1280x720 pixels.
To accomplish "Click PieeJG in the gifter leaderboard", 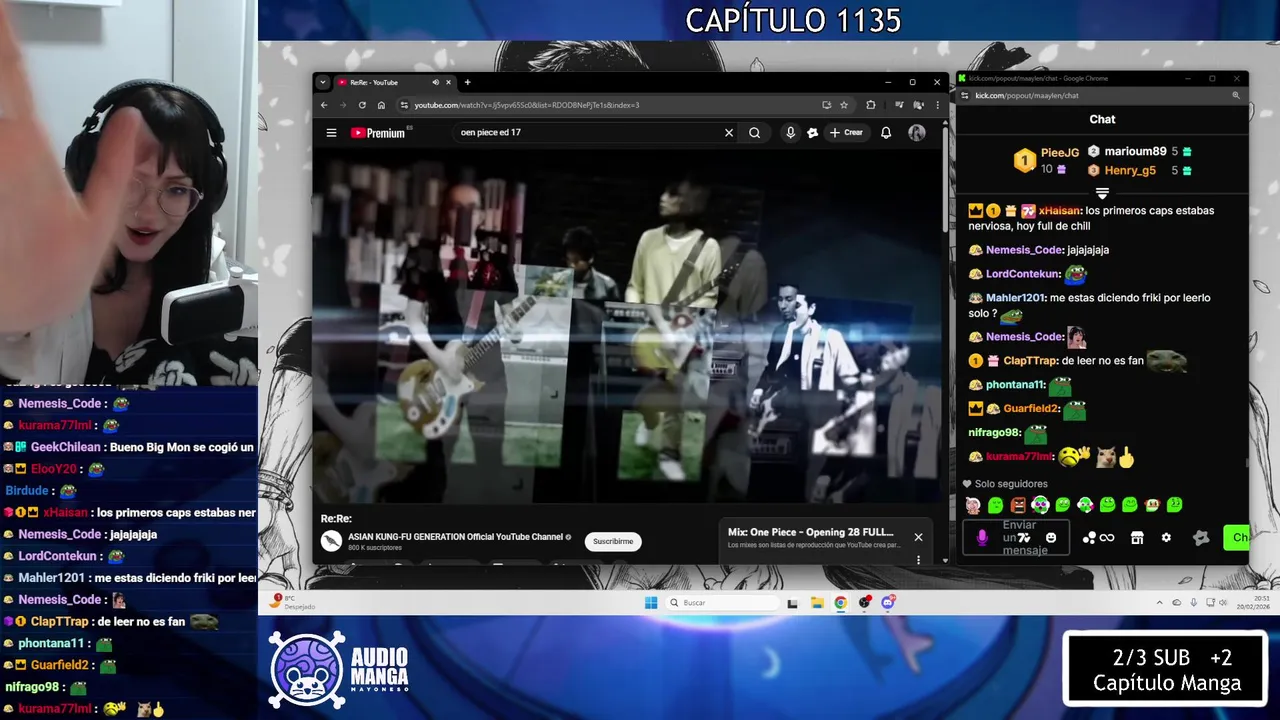I will [x=1060, y=152].
